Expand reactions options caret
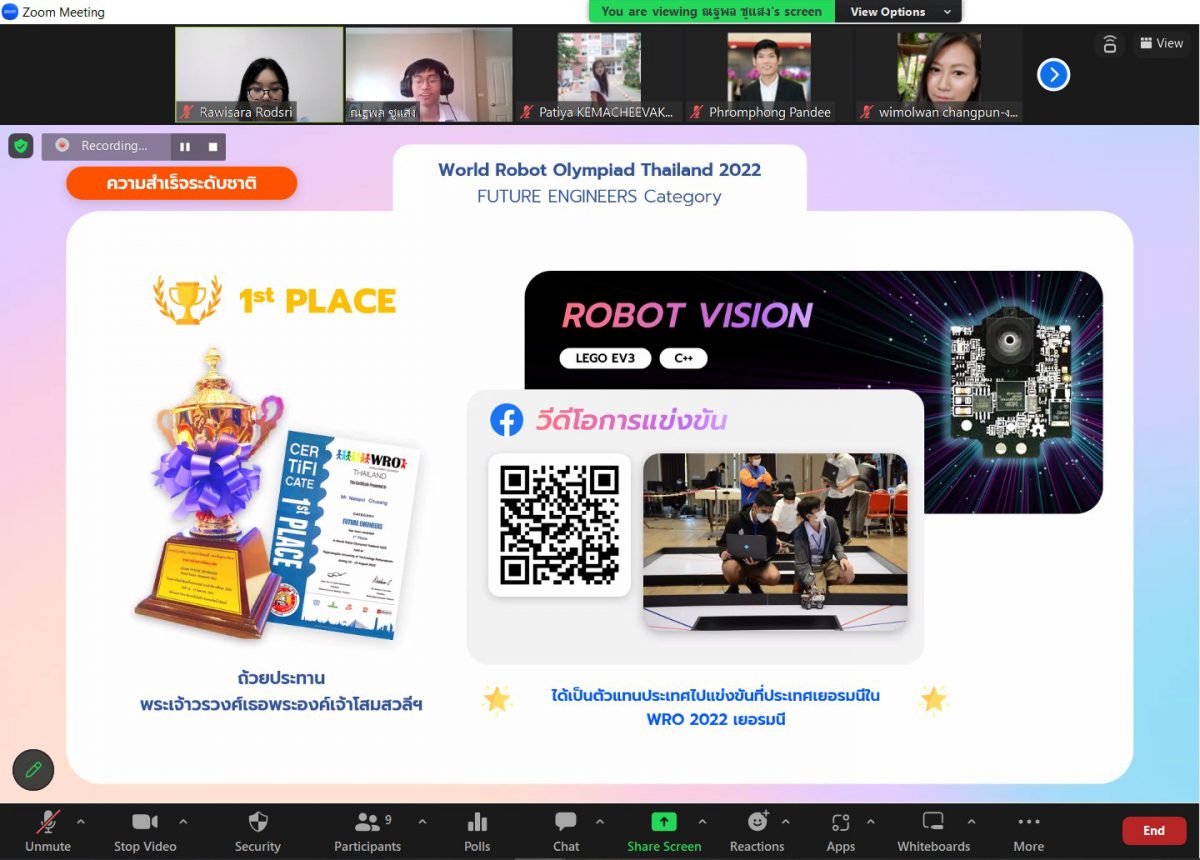The width and height of the screenshot is (1200, 860). coord(785,822)
